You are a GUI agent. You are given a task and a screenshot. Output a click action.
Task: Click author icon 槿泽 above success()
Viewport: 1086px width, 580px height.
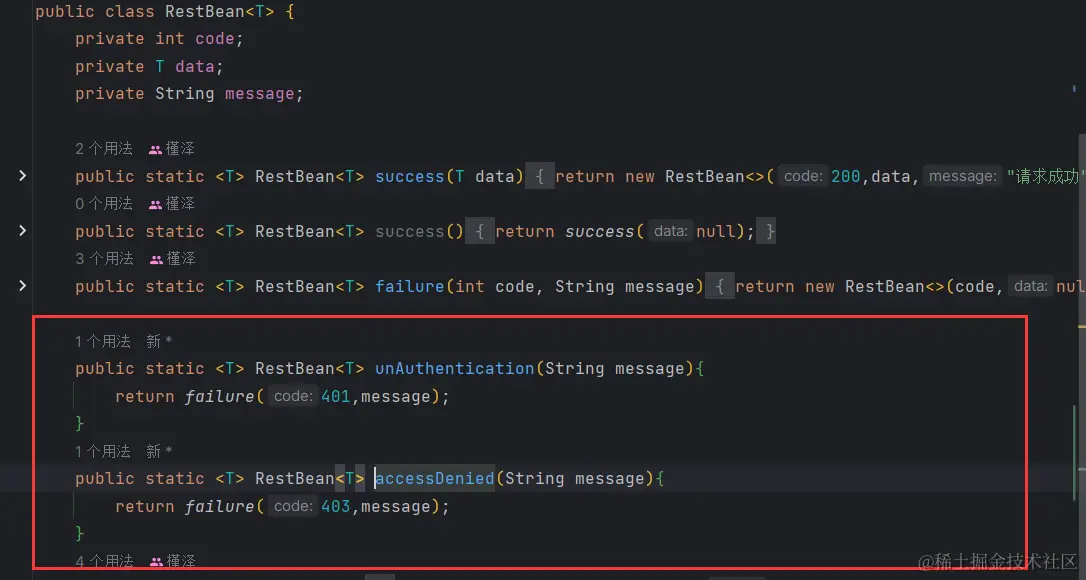[172, 203]
